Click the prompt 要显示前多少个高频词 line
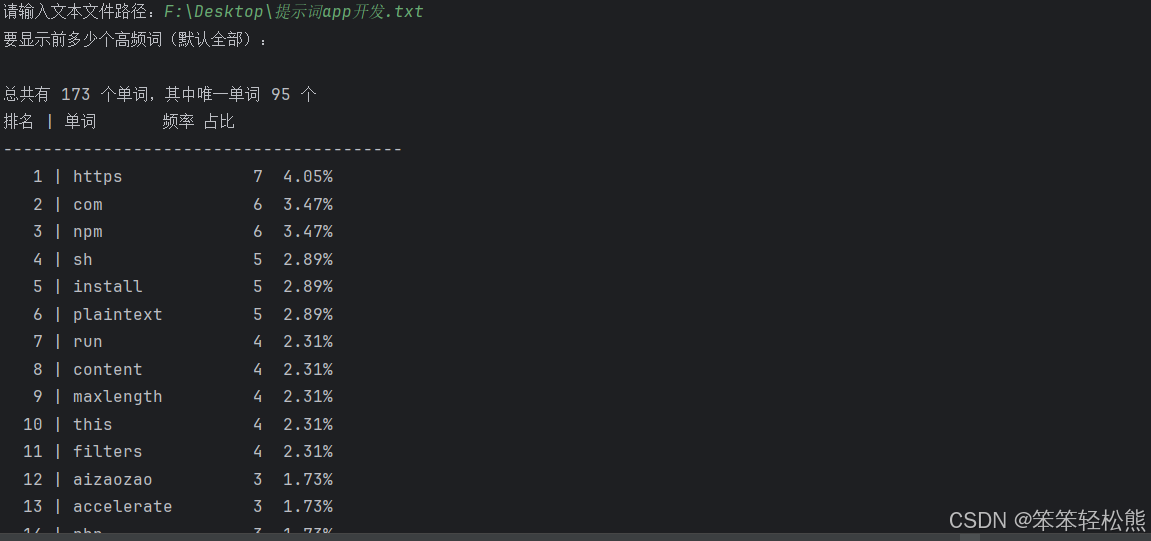The image size is (1151, 541). [x=136, y=40]
